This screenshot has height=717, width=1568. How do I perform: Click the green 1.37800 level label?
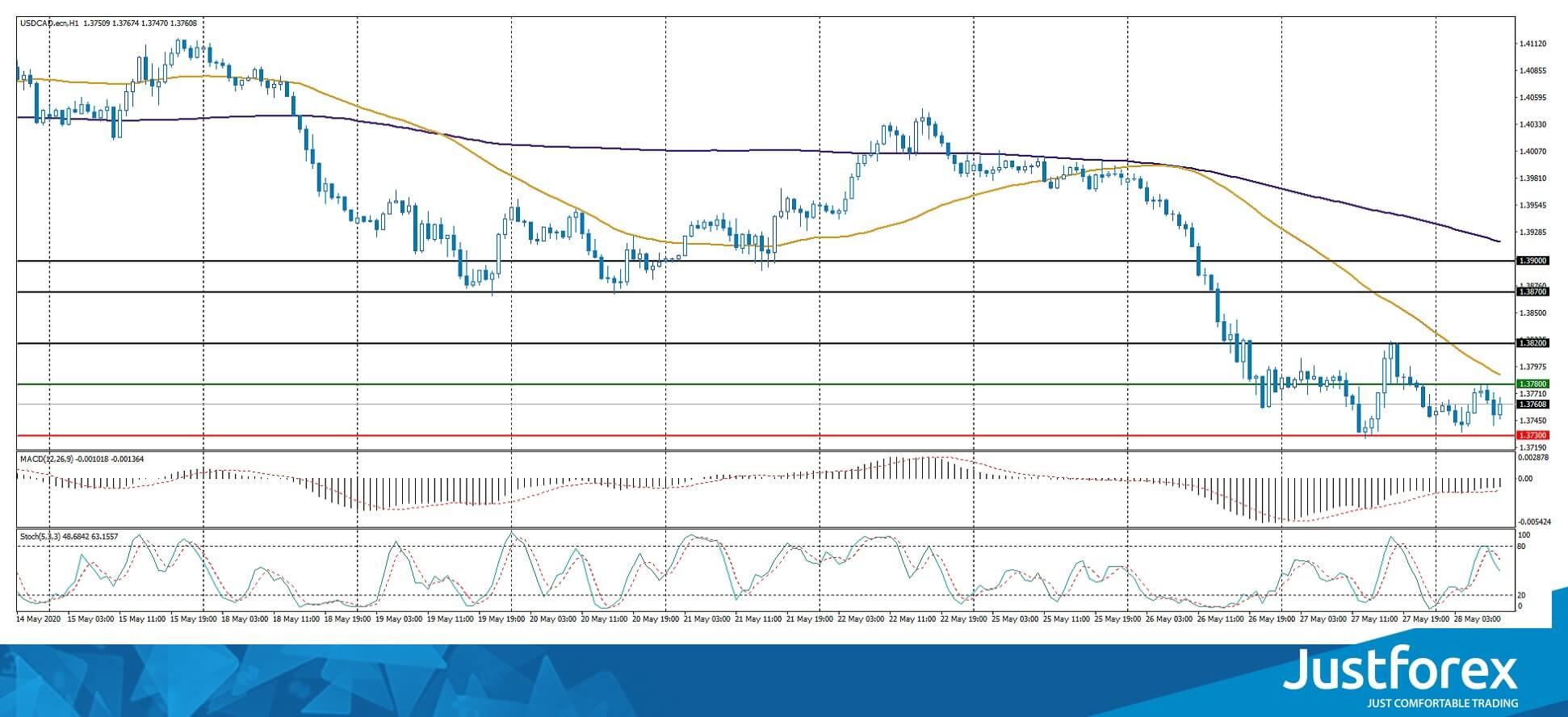tap(1532, 384)
